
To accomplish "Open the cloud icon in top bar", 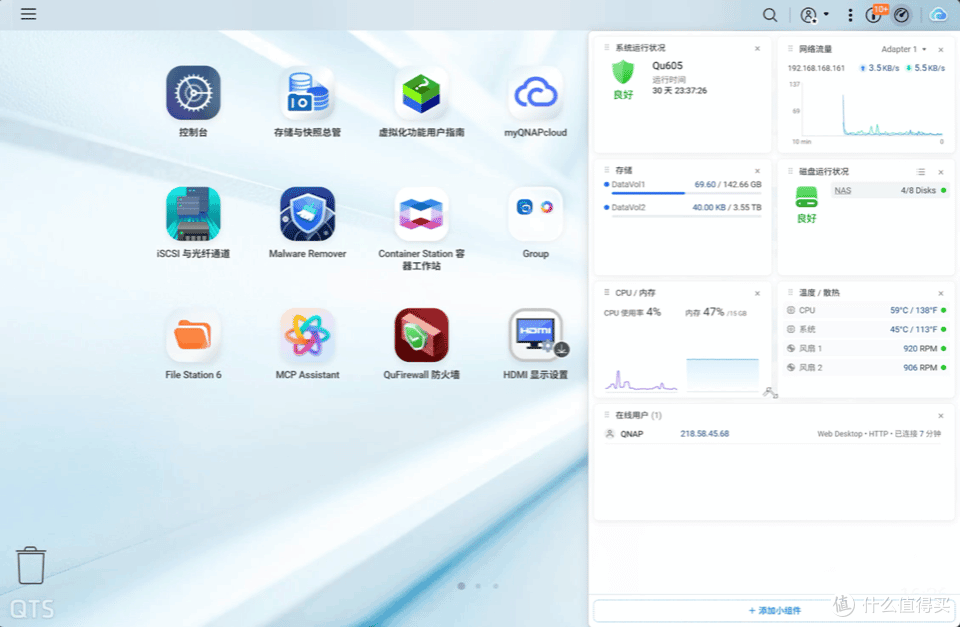I will click(938, 15).
